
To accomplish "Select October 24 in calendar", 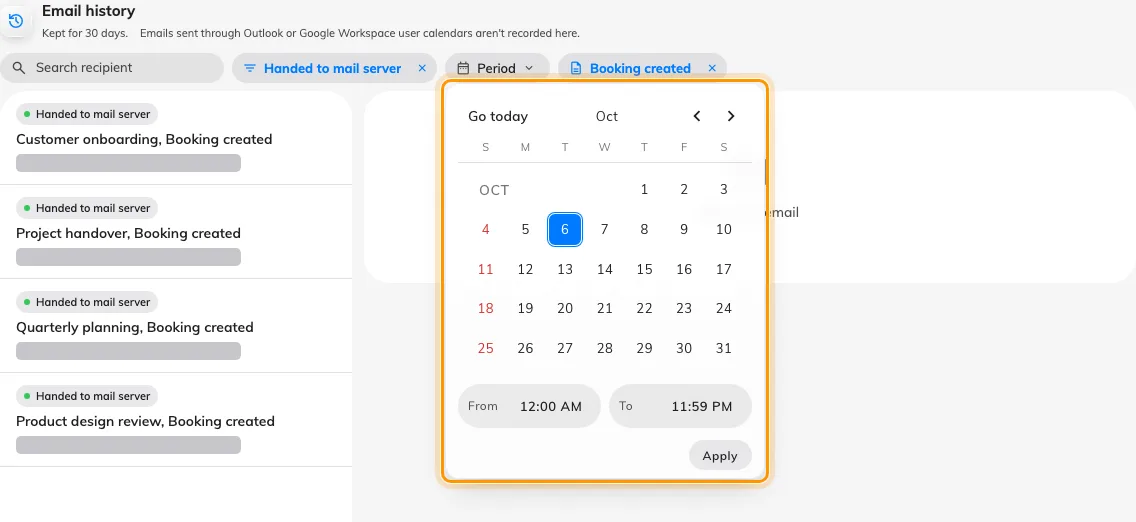I will click(724, 308).
